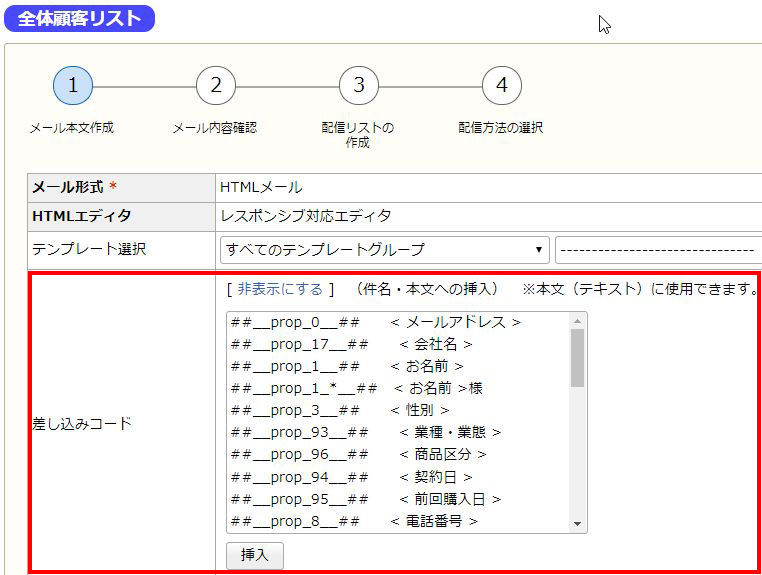Click the 配信方法の選択 step label

pos(501,128)
